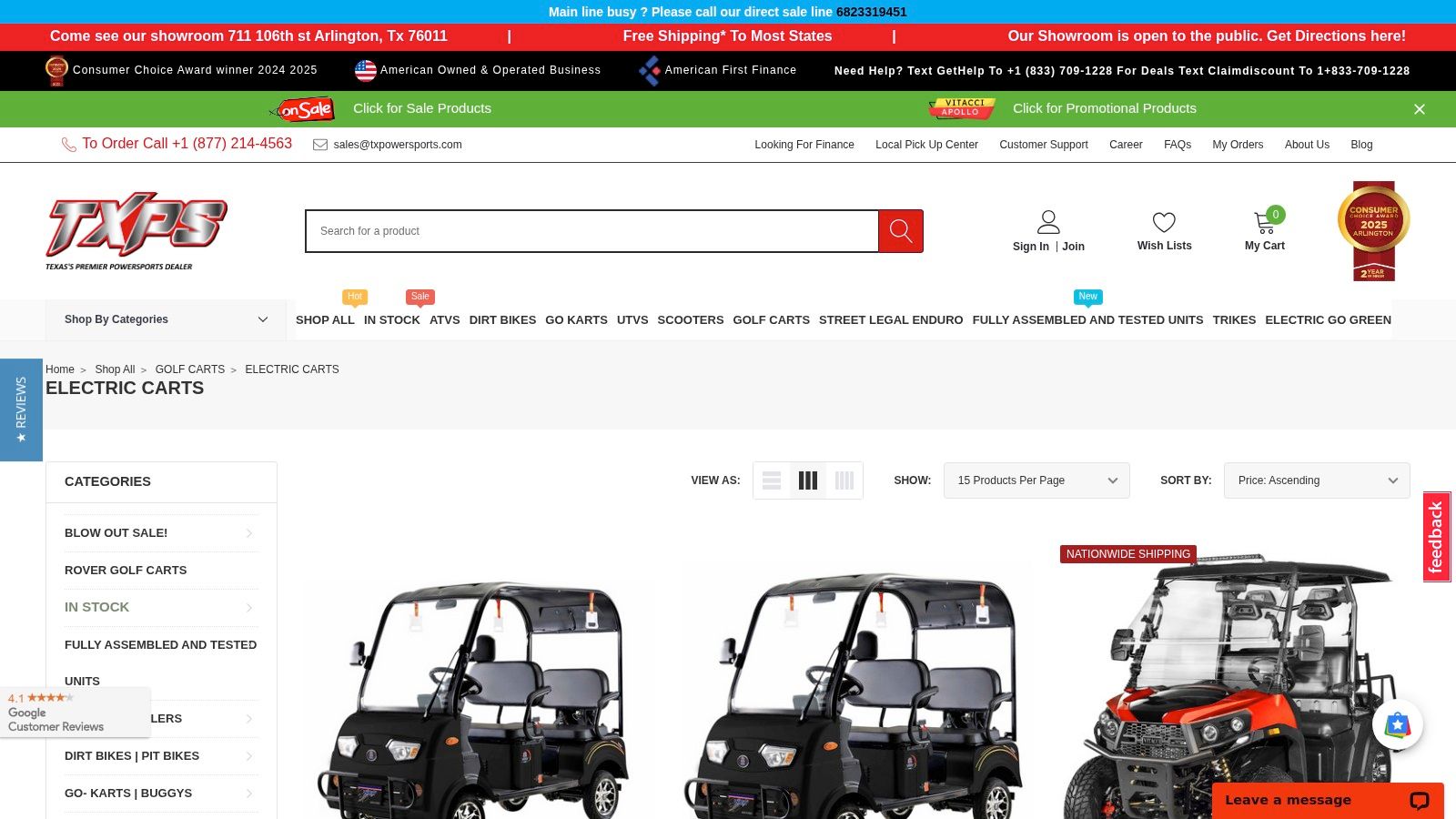Click the sales@txpowersports.com email link
The image size is (1456, 819).
(x=398, y=145)
